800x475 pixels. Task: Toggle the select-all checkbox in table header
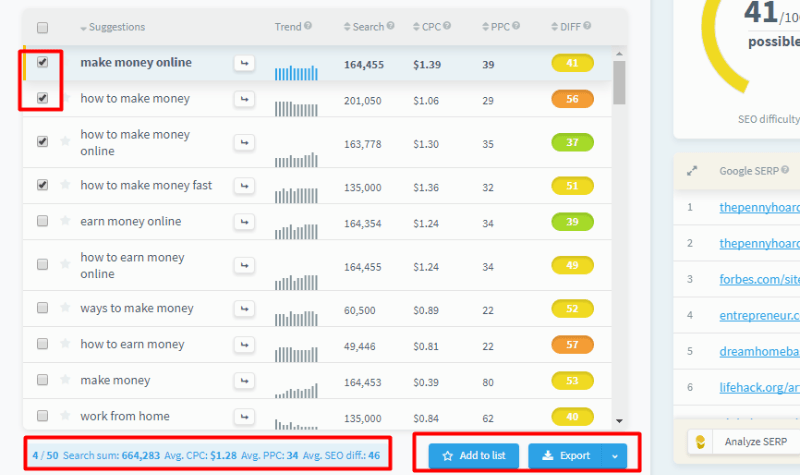[42, 28]
